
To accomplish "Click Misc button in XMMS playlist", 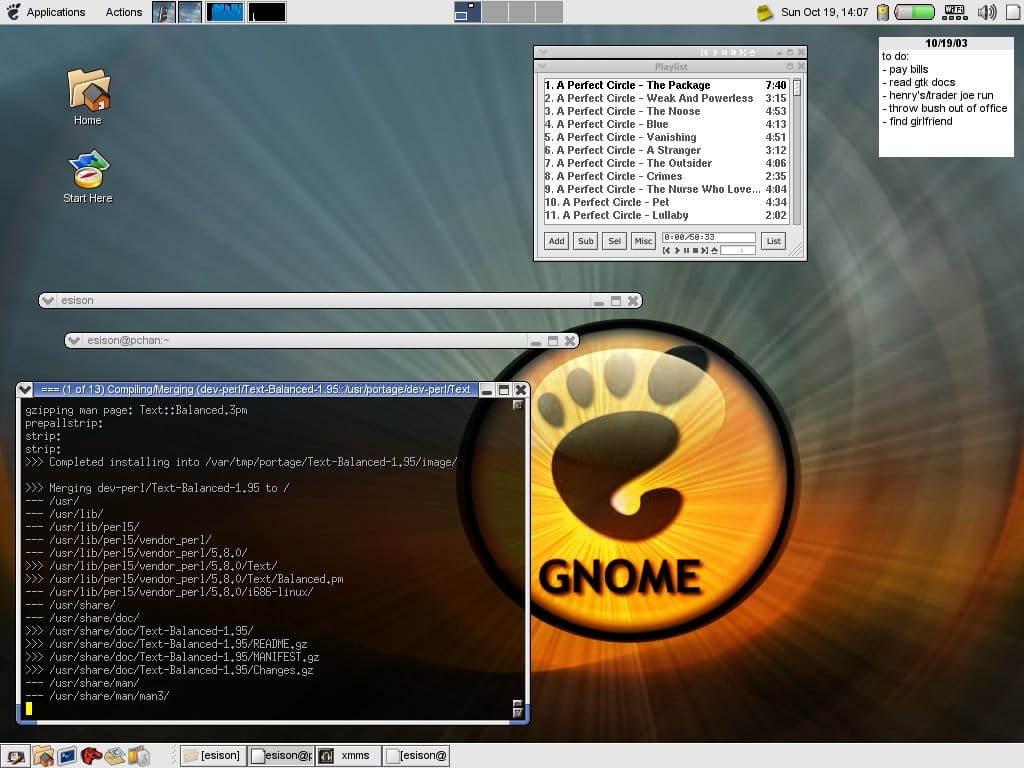I will 643,241.
